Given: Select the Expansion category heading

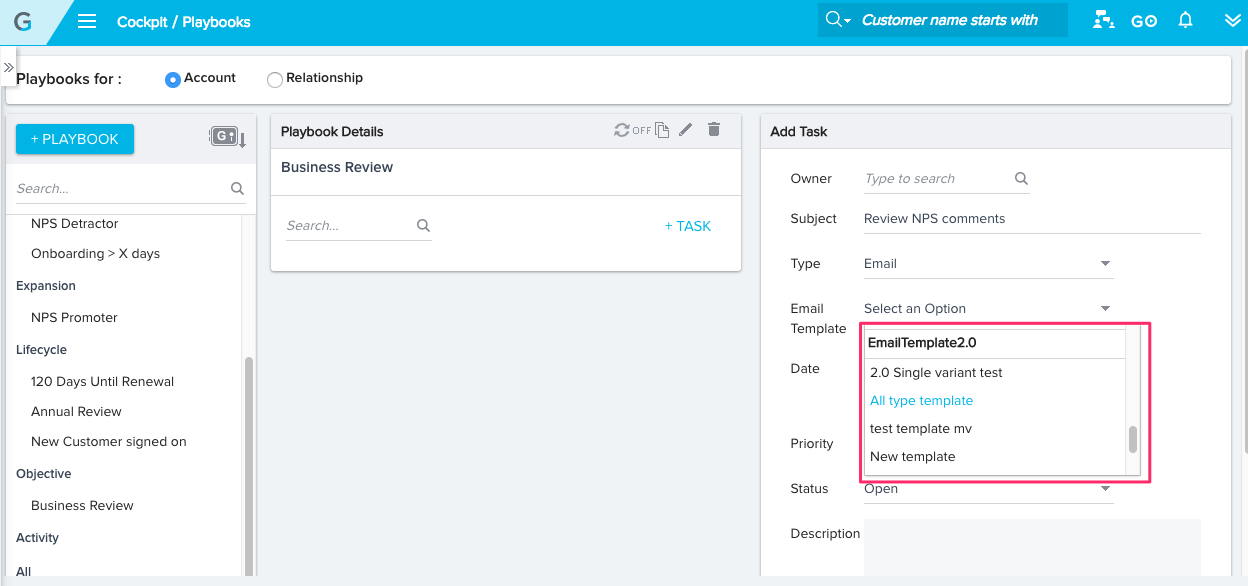Looking at the screenshot, I should [46, 285].
